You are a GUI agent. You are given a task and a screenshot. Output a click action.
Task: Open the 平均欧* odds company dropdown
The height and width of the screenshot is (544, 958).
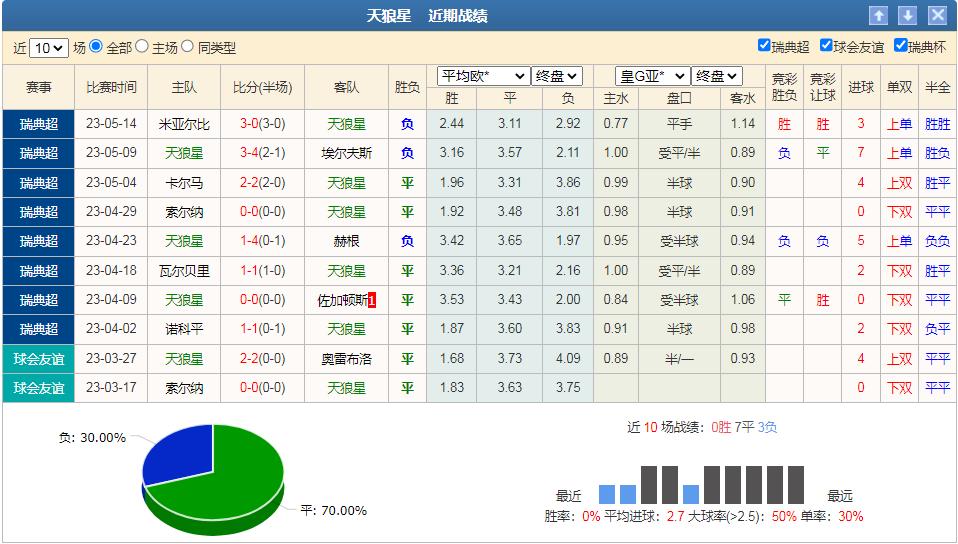tap(483, 76)
